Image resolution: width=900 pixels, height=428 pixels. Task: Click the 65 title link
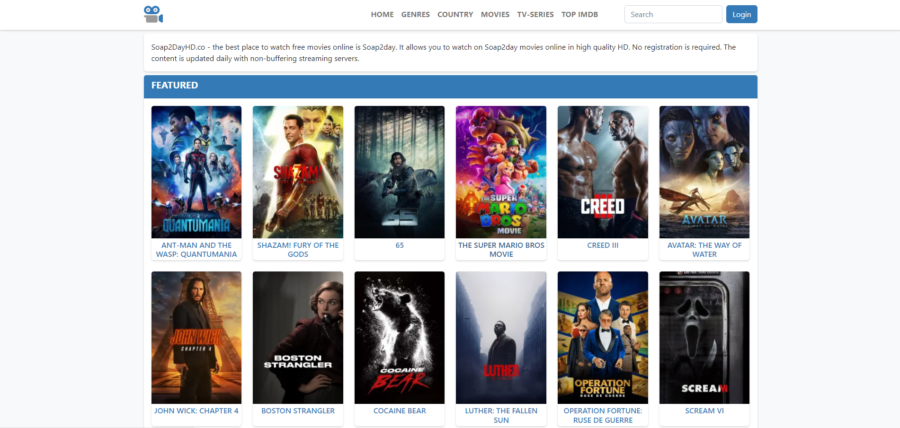[399, 245]
